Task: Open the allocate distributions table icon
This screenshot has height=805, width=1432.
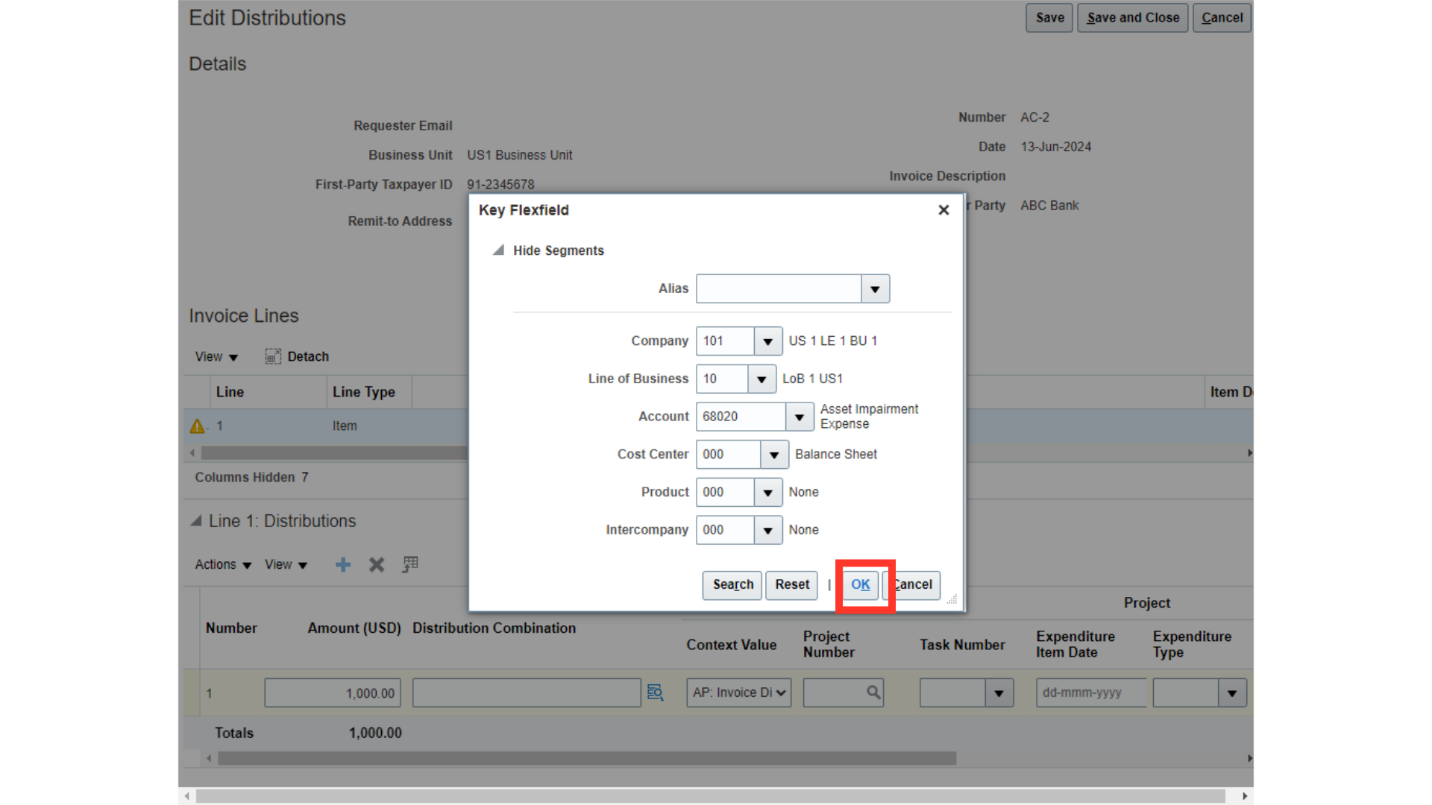Action: coord(410,565)
